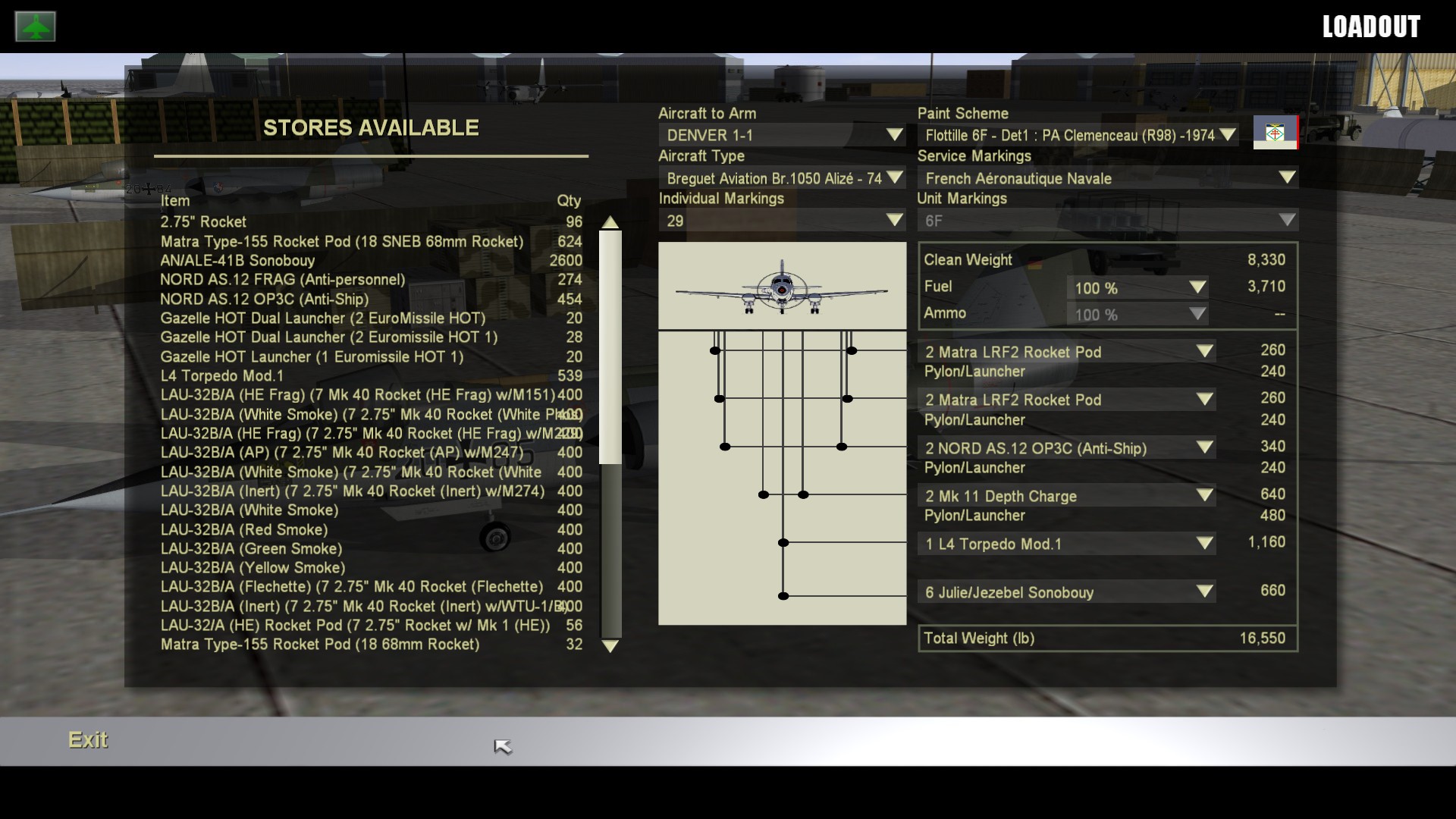The image size is (1456, 819).
Task: Click the Exit button
Action: [x=88, y=740]
